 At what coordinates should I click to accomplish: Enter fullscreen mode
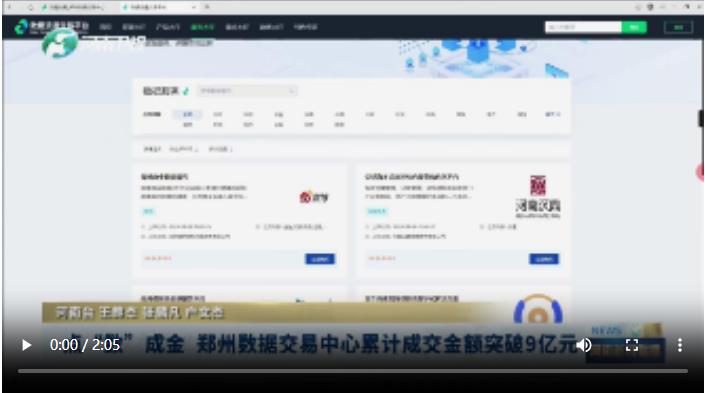[632, 345]
